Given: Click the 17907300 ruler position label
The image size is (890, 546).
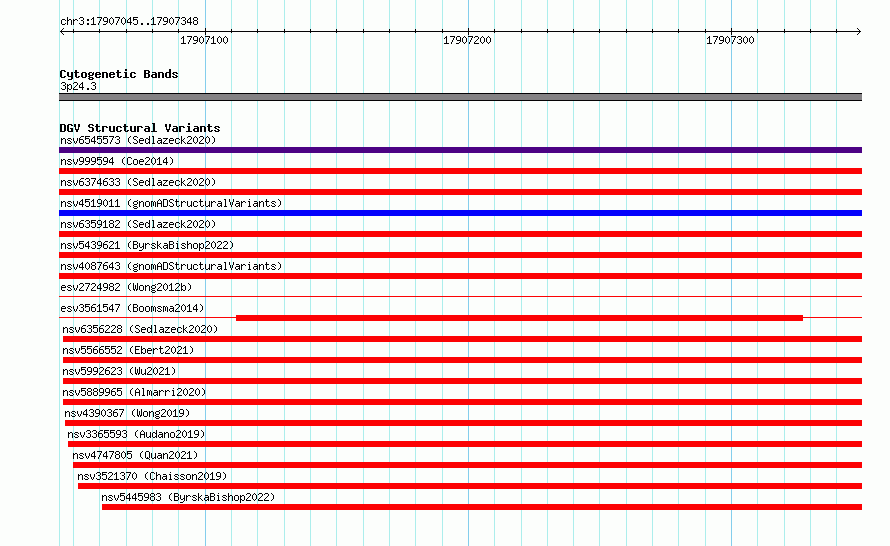Looking at the screenshot, I should point(730,40).
